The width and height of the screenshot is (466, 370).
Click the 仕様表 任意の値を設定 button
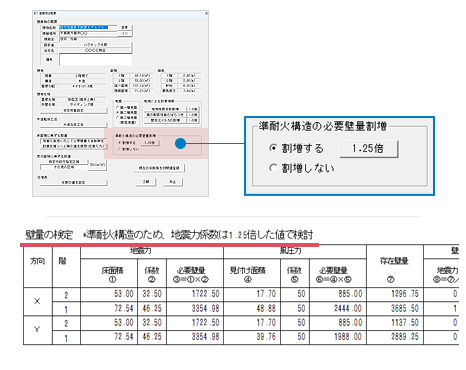74,182
